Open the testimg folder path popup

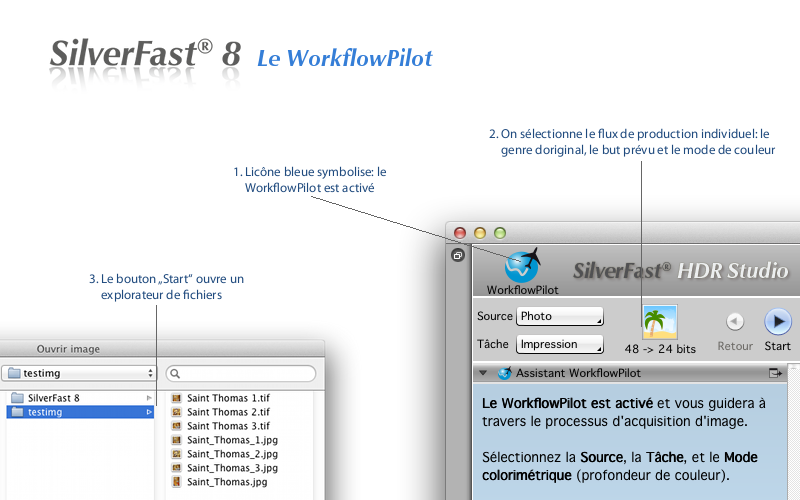[79, 373]
